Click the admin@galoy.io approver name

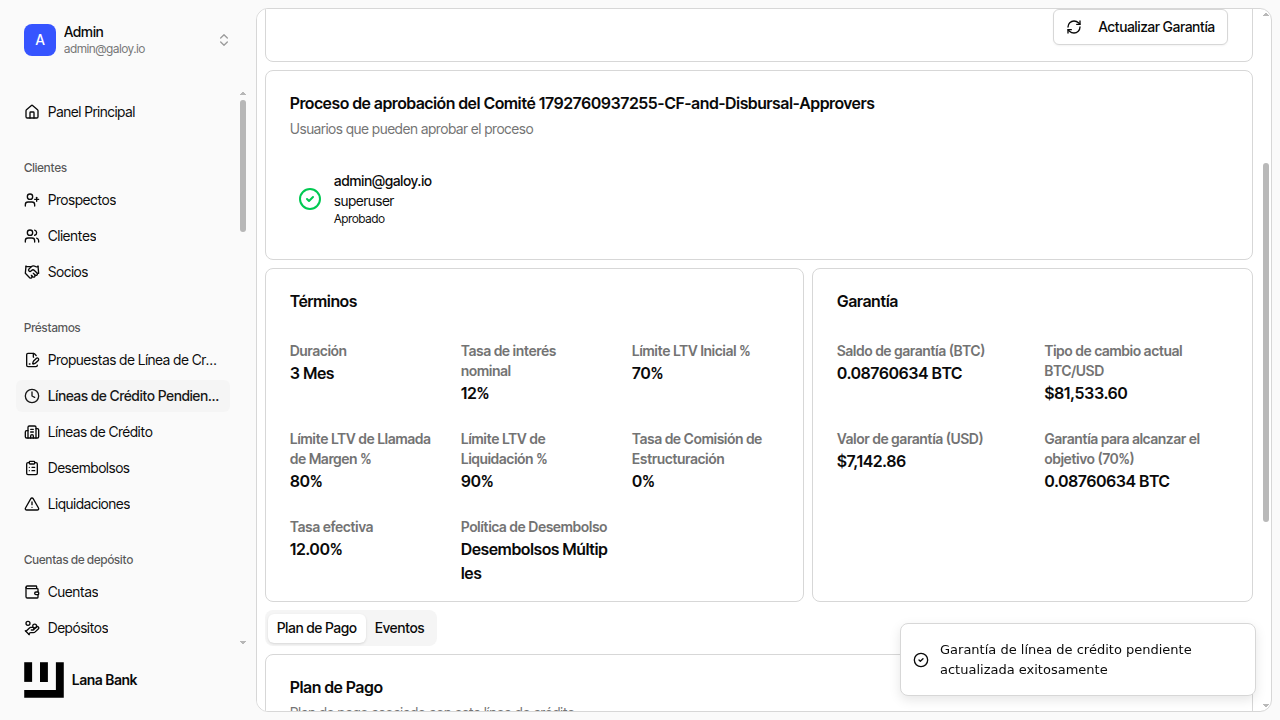click(383, 181)
